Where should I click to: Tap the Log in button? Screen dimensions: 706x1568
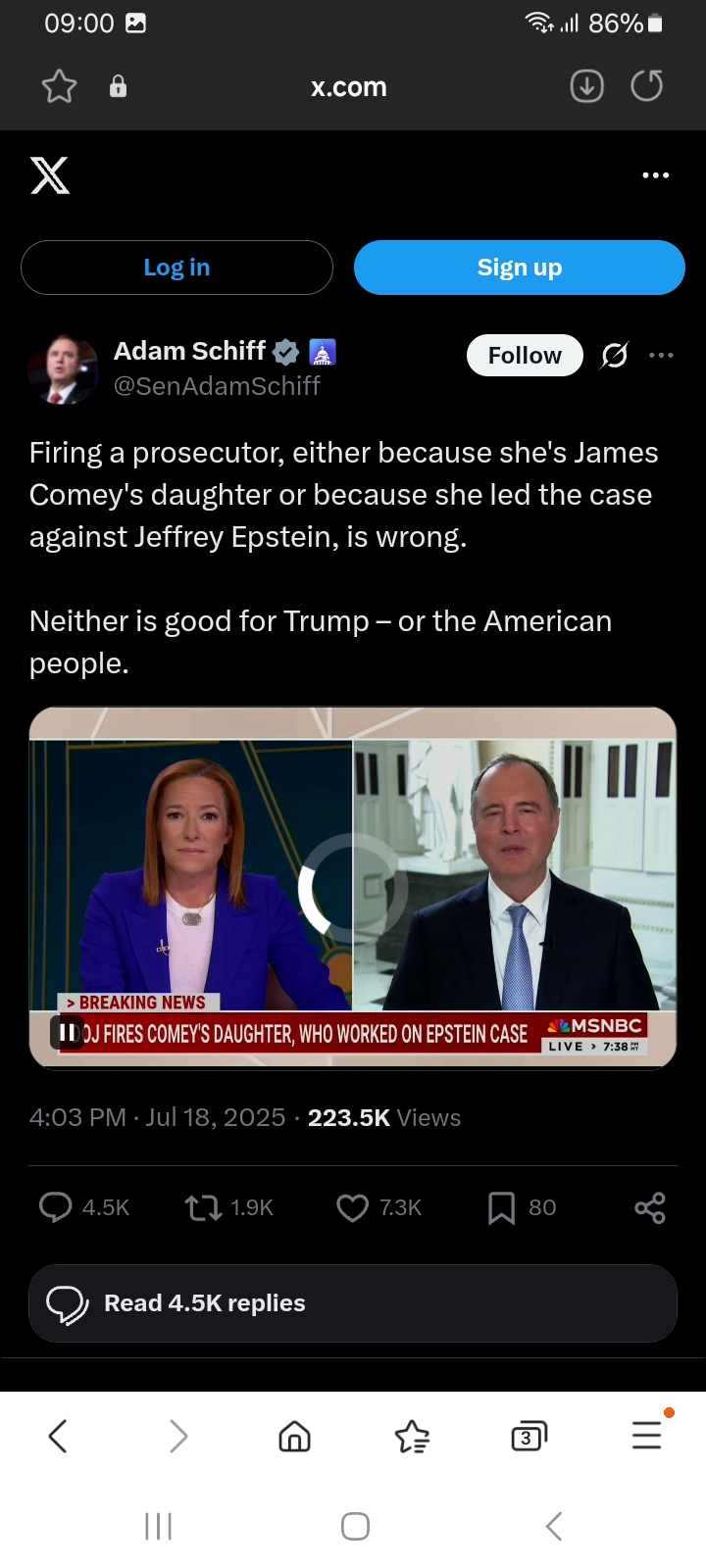[176, 268]
